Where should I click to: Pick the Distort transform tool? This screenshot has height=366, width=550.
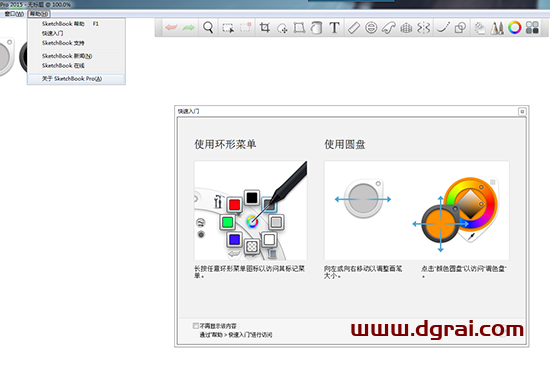point(299,28)
